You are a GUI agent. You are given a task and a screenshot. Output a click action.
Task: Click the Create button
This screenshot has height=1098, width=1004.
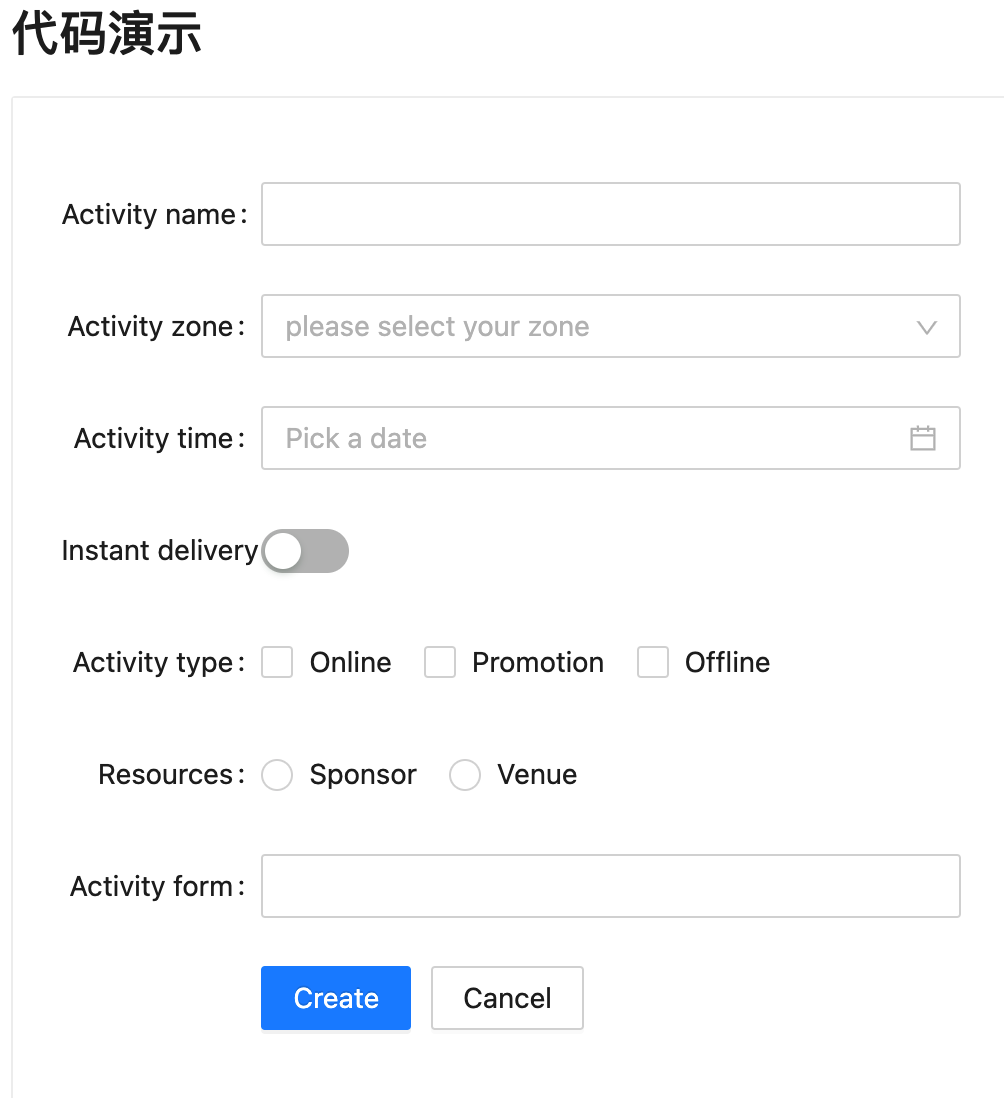click(x=336, y=998)
